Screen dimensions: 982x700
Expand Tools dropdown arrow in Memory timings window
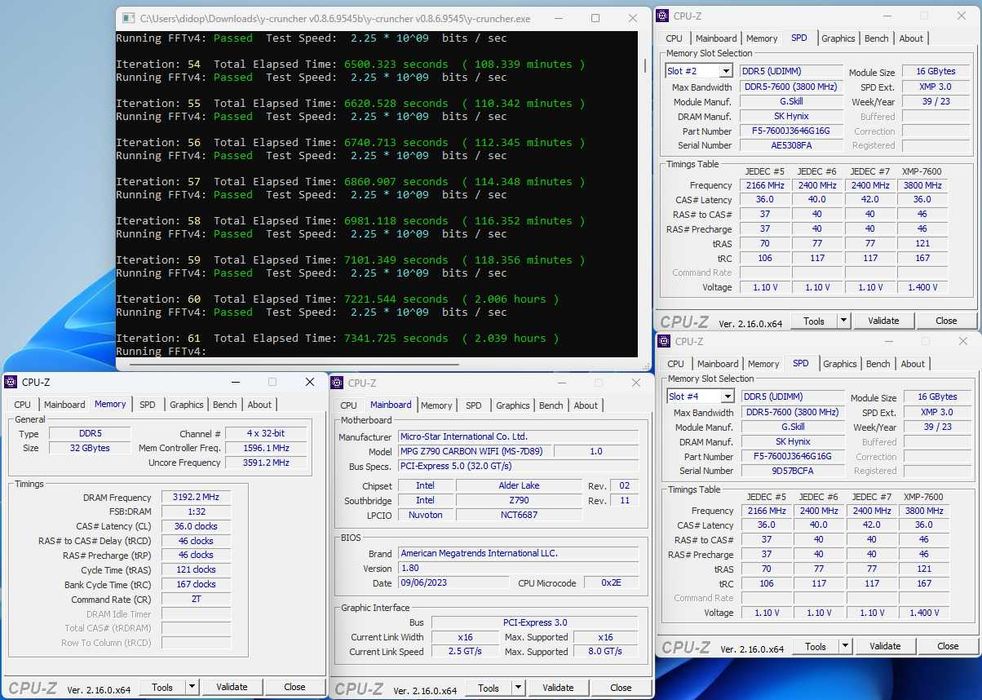(192, 688)
